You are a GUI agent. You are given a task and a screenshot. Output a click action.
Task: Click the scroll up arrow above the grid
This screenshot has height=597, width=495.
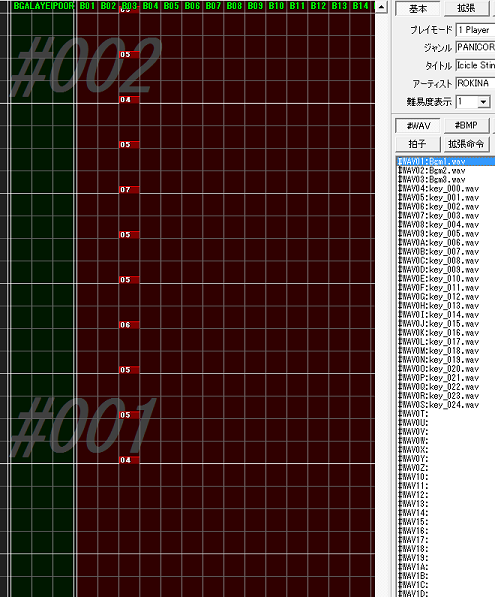(x=381, y=7)
